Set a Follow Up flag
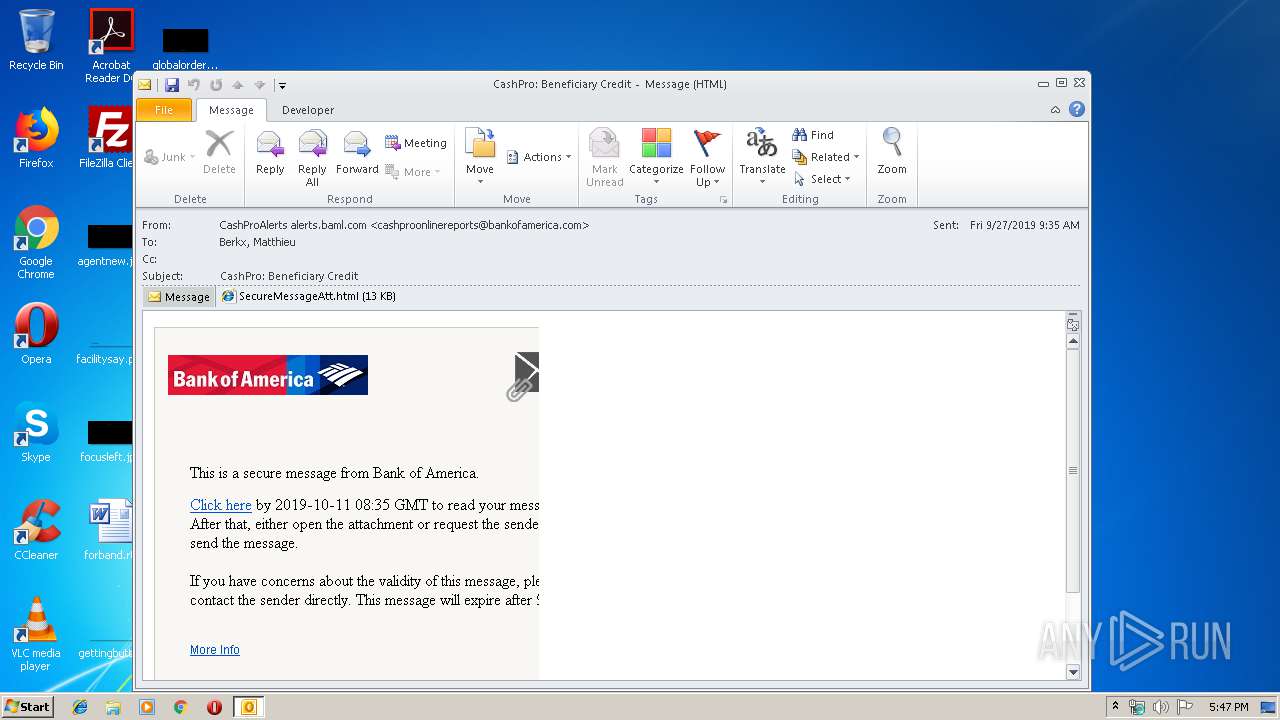1280x720 pixels. point(707,157)
